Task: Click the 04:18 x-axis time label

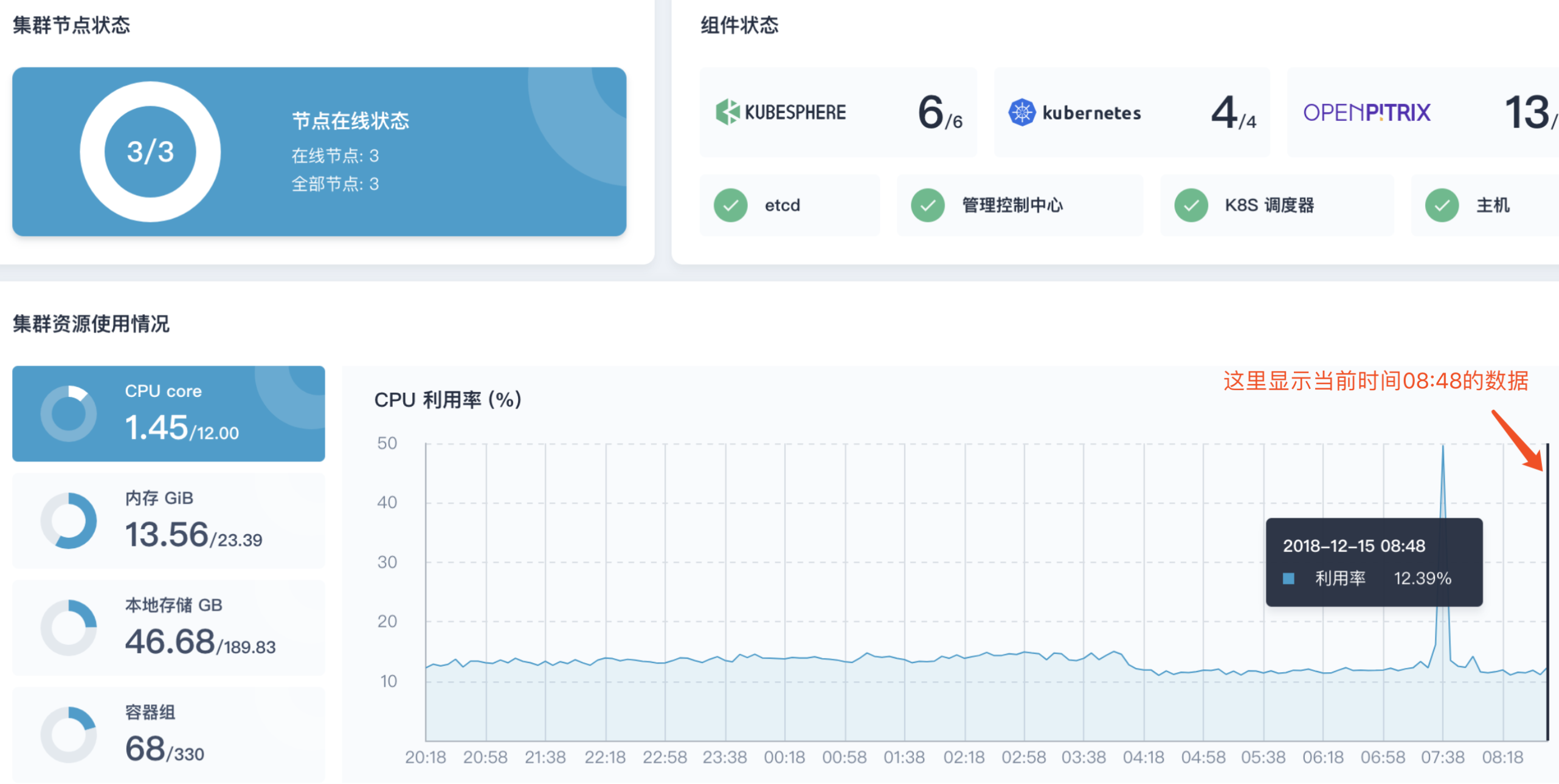Action: click(1143, 757)
